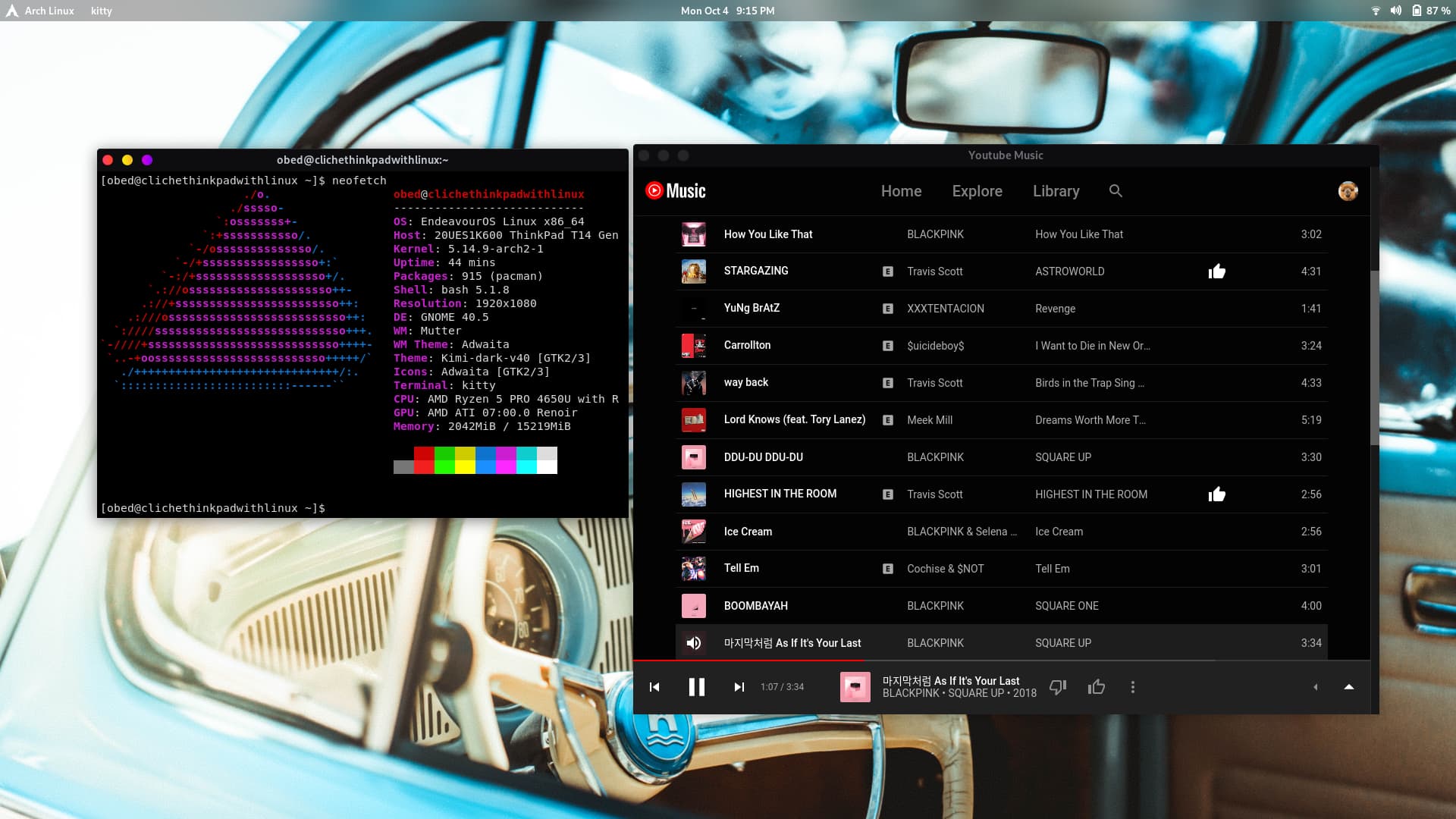Screen dimensions: 1456x819
Task: Expand hidden player controls arrow
Action: pyautogui.click(x=1315, y=687)
